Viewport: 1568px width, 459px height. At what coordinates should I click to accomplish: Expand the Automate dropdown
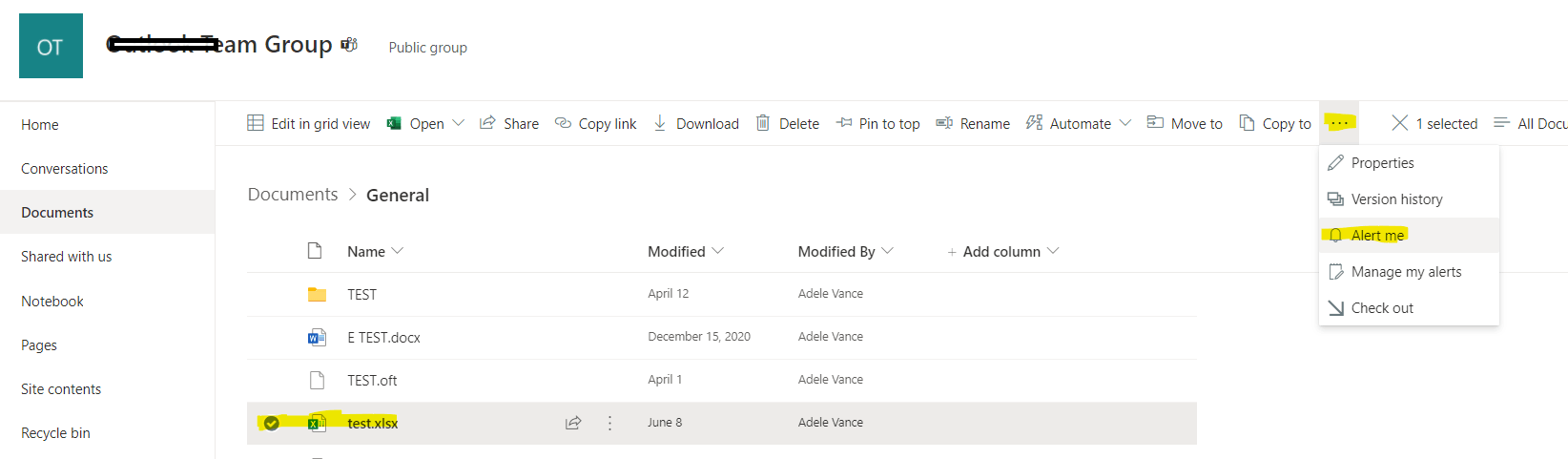tap(1125, 123)
